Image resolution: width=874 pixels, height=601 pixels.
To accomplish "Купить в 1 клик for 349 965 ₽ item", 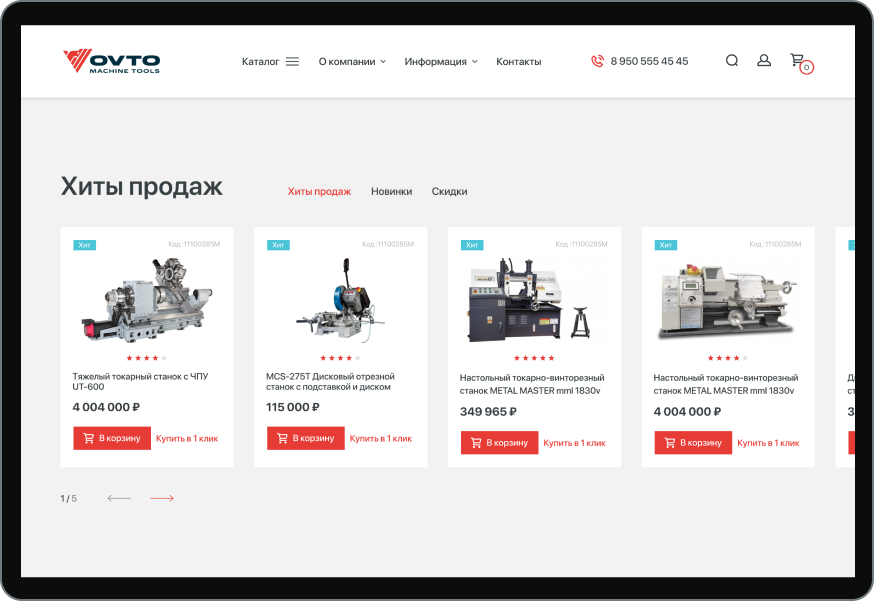I will [574, 443].
